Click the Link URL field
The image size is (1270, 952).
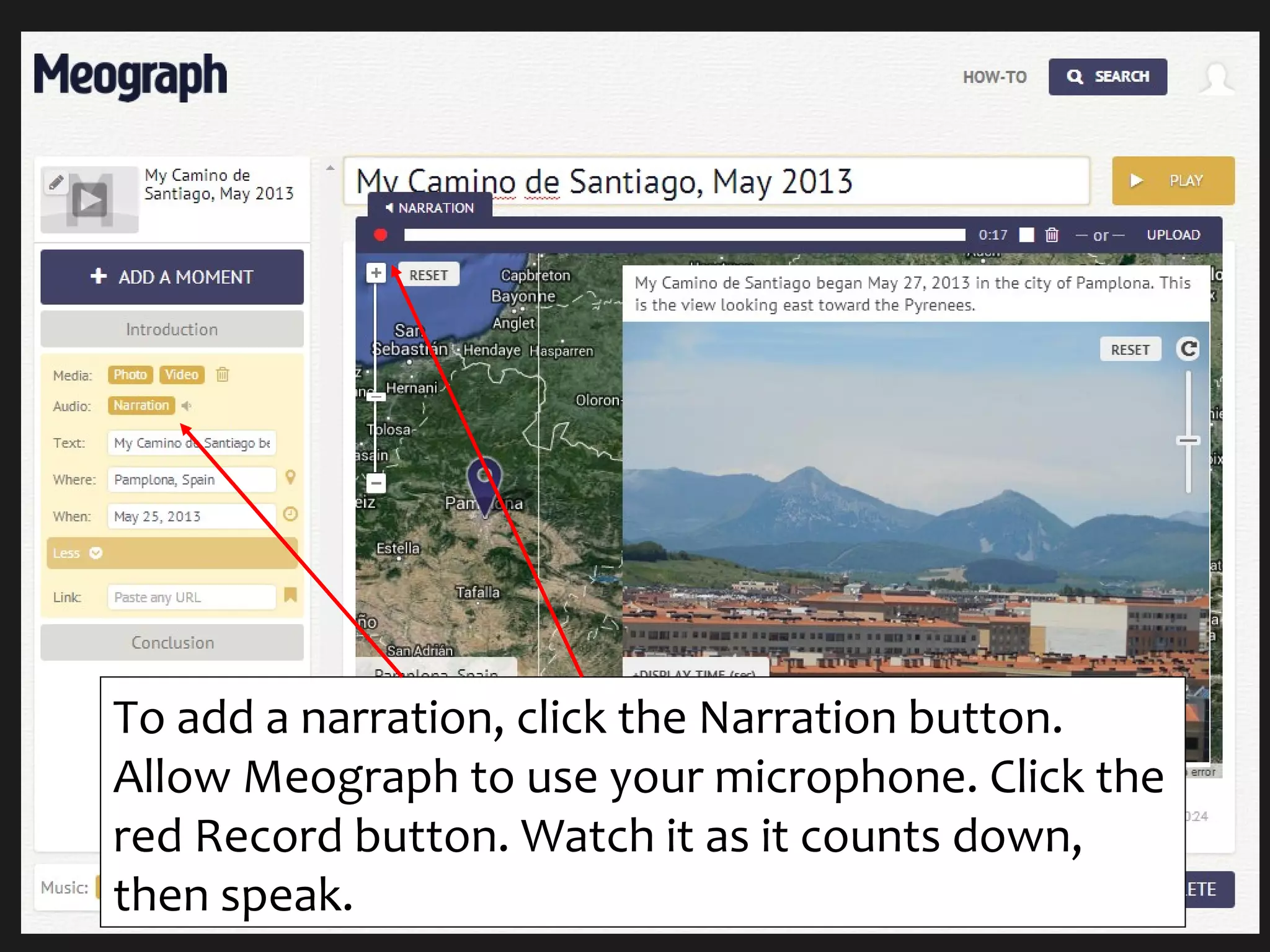(x=192, y=597)
